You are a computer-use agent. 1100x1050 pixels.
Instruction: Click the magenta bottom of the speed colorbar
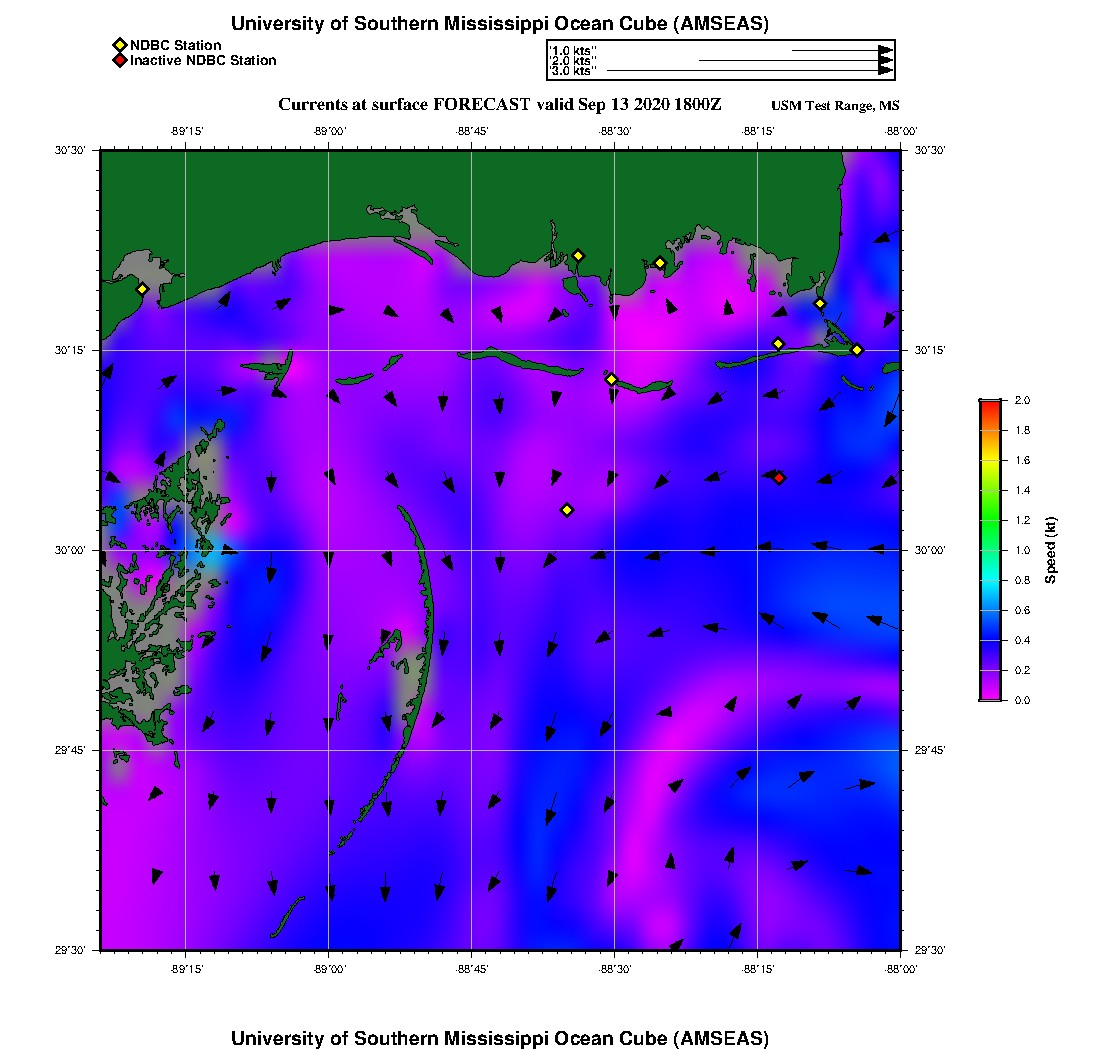(x=989, y=695)
